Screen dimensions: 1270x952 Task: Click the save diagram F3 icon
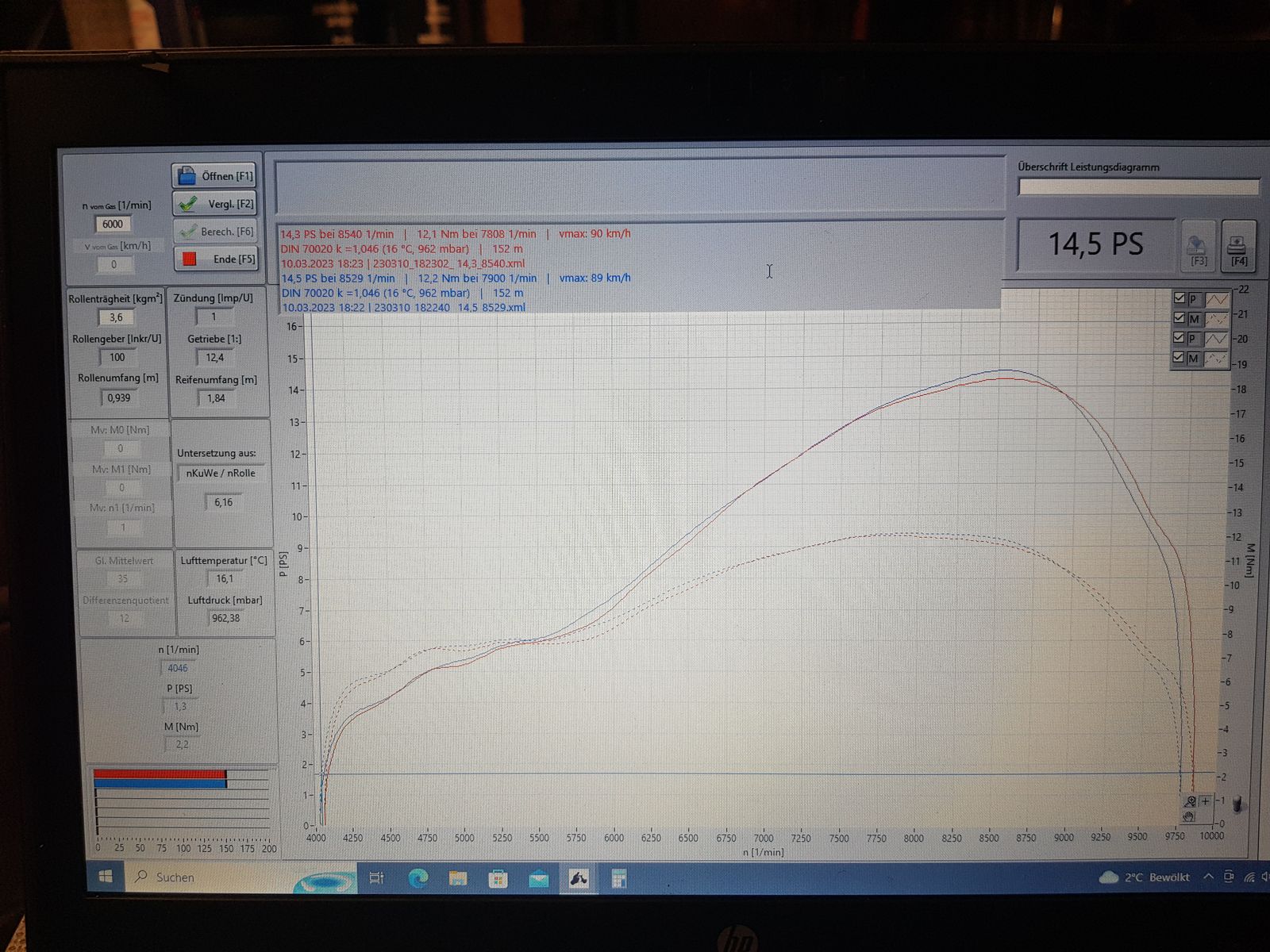(1198, 246)
